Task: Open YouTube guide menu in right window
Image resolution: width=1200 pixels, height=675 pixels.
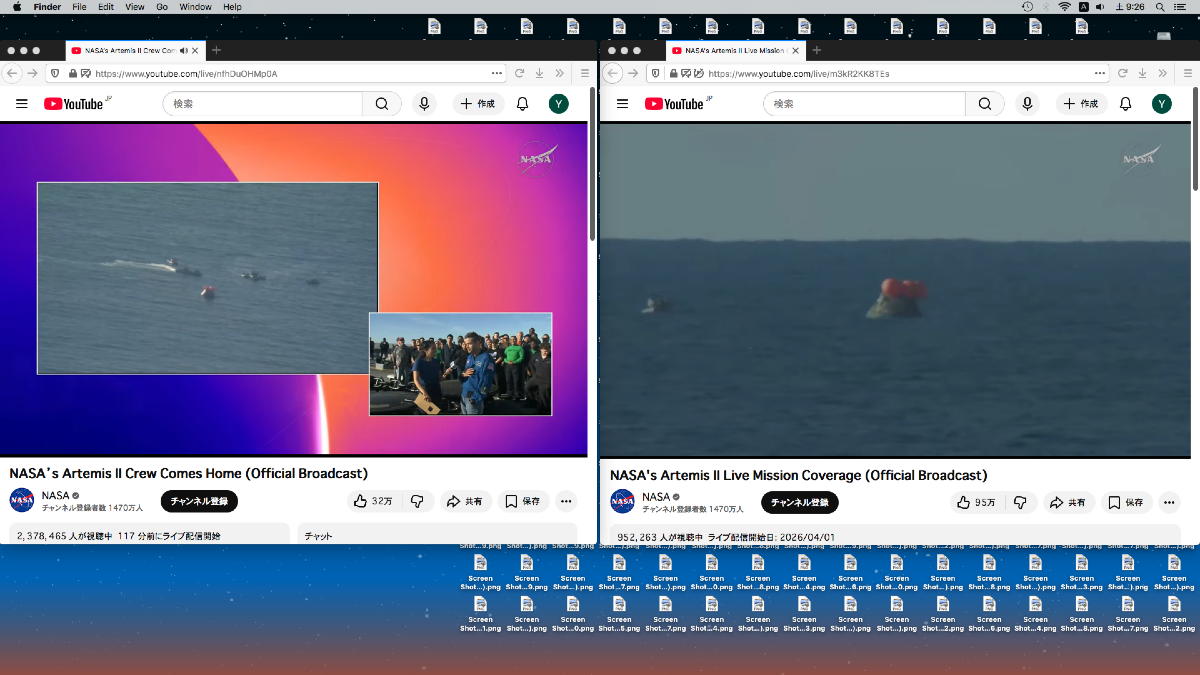Action: [x=622, y=104]
